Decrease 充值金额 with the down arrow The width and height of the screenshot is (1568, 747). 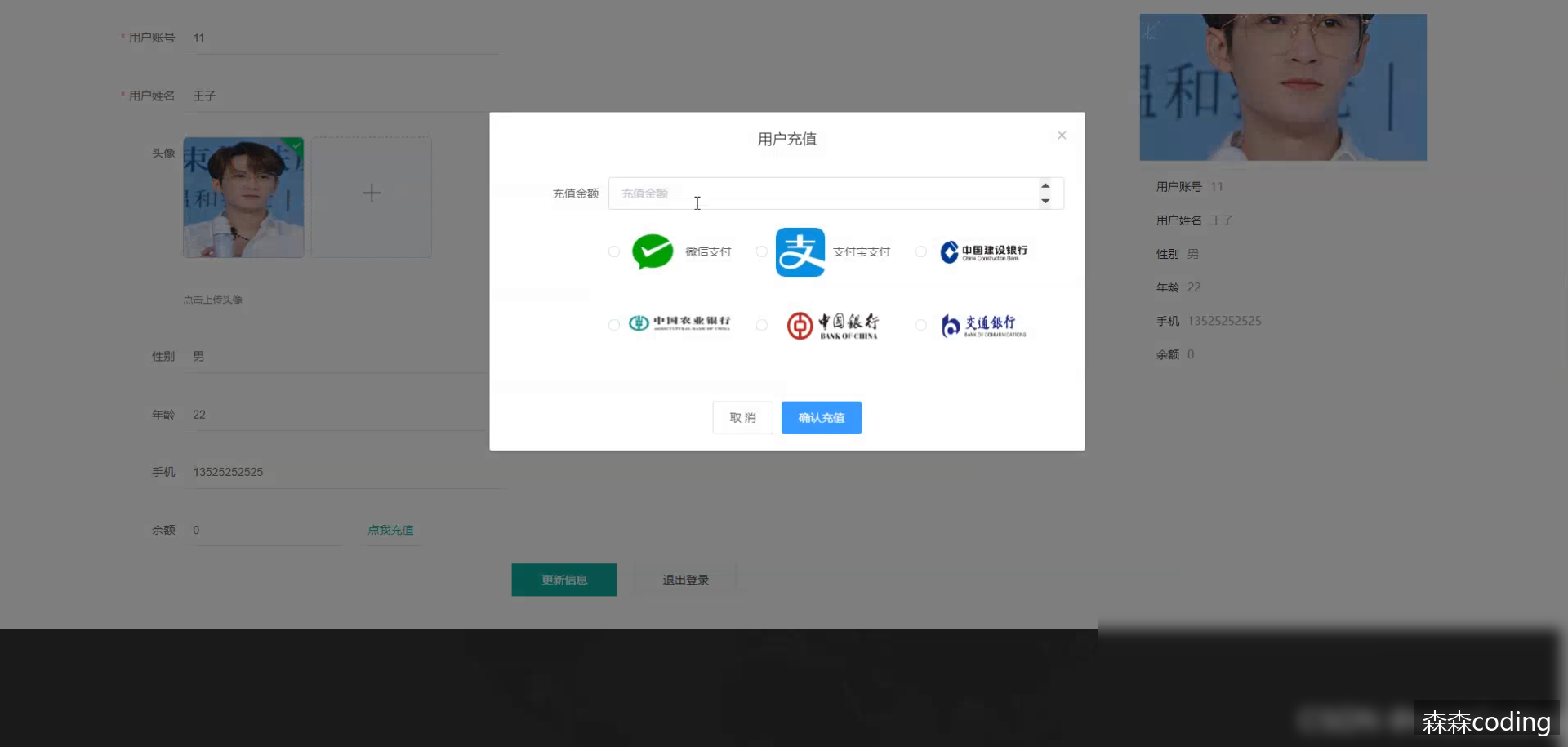coord(1045,201)
